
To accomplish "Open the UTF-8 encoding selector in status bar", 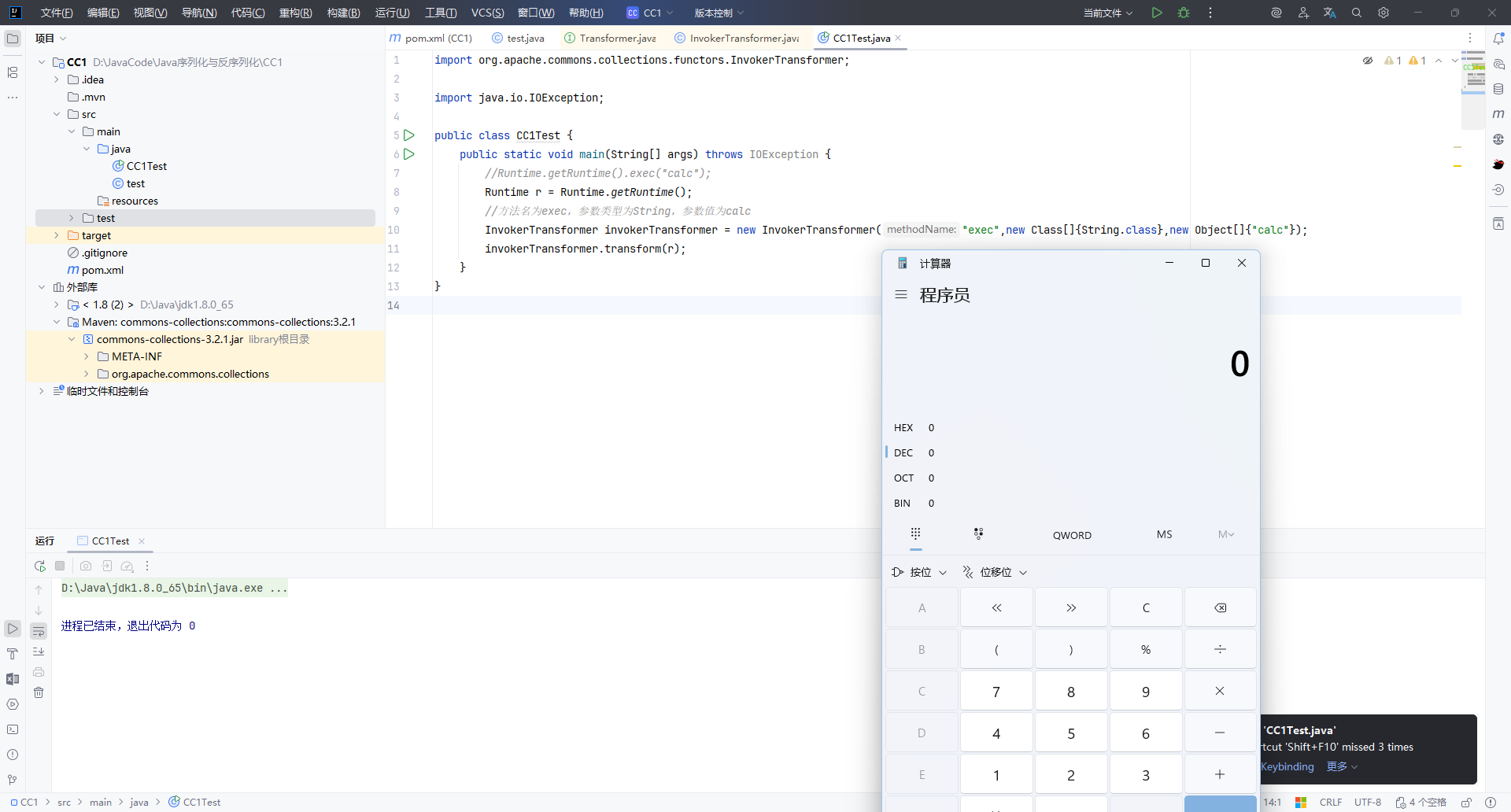I will click(1368, 803).
